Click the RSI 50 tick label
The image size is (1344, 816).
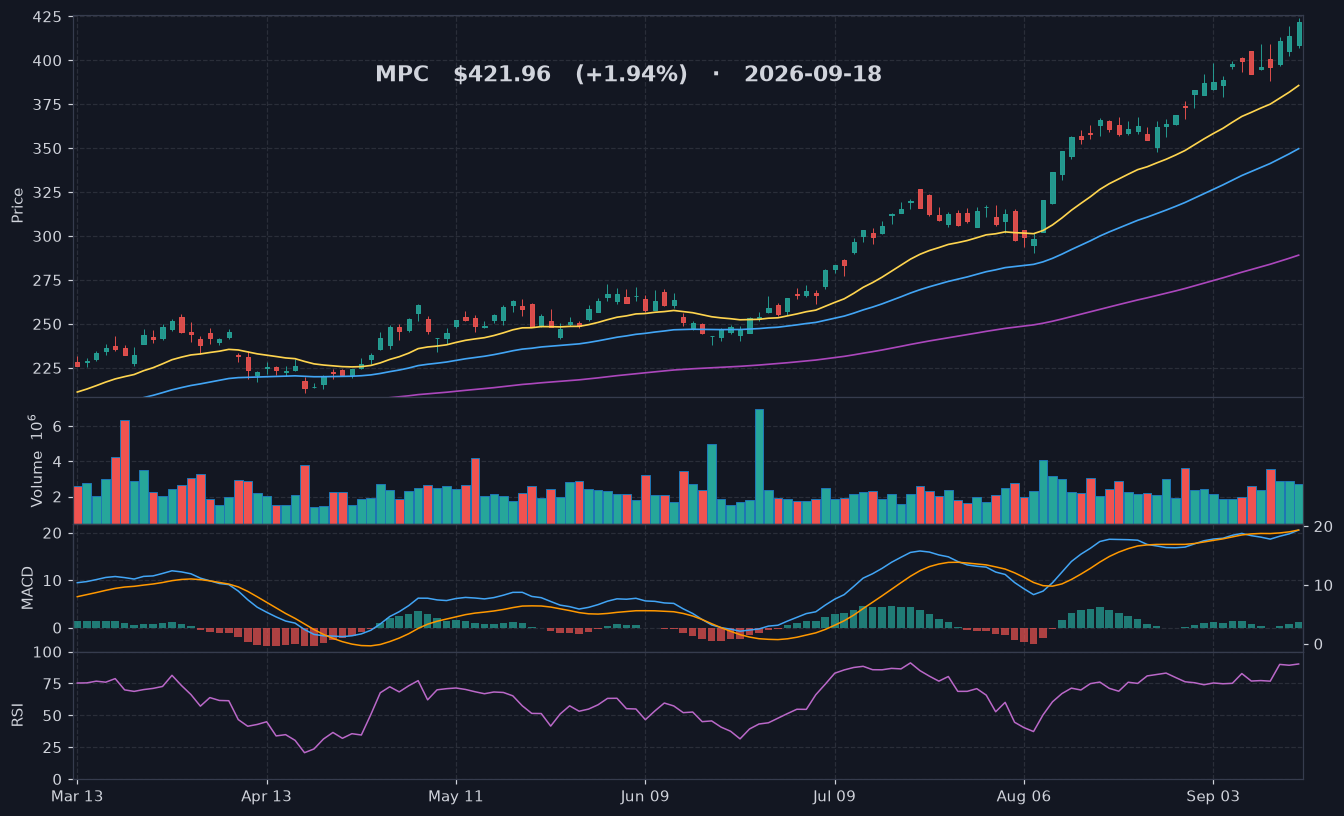point(53,716)
